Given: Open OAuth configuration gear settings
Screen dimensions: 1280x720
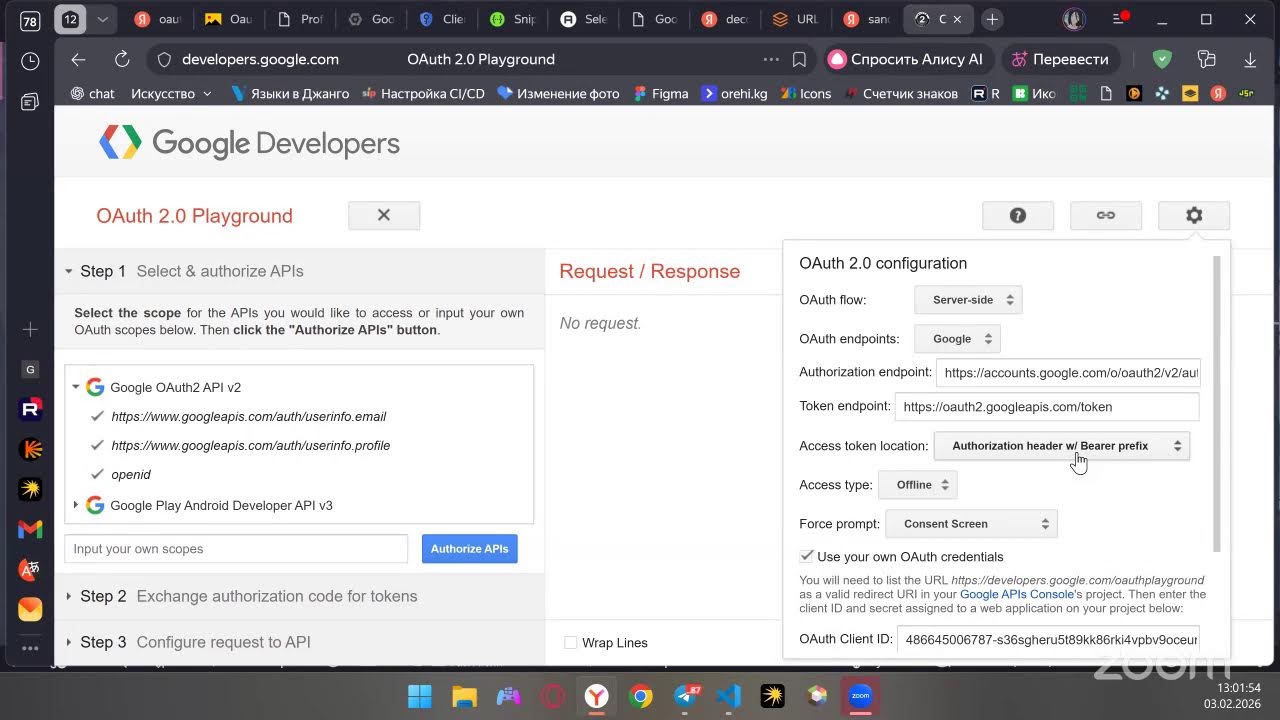Looking at the screenshot, I should click(x=1193, y=215).
